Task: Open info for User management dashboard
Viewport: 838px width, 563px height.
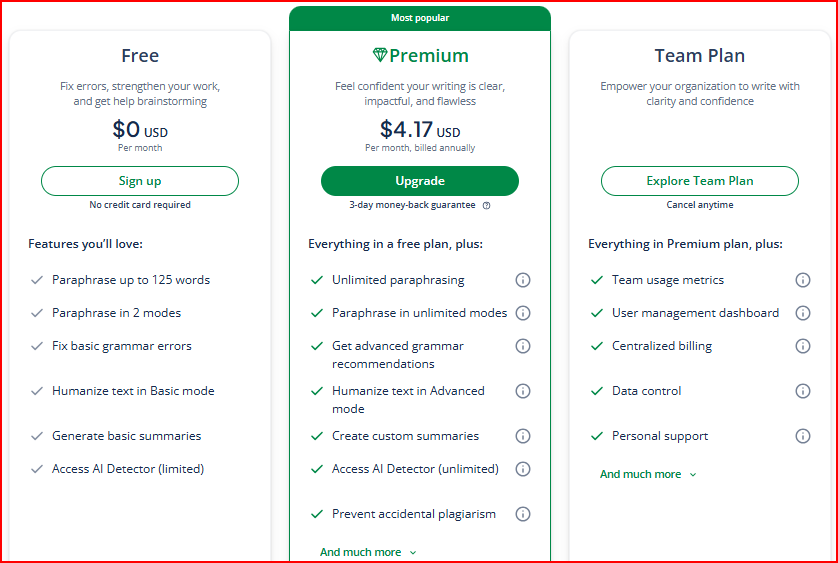Action: tap(802, 313)
